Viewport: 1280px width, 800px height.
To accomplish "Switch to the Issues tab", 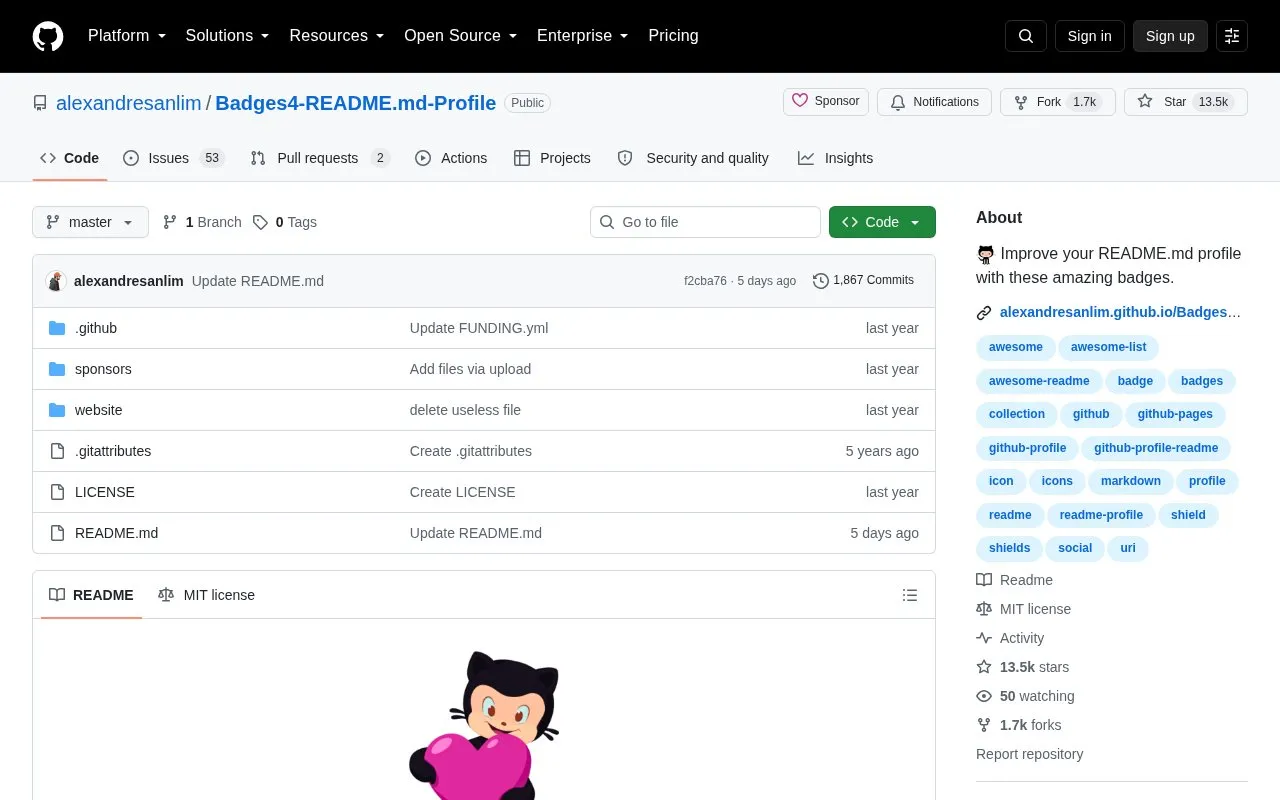I will 174,158.
